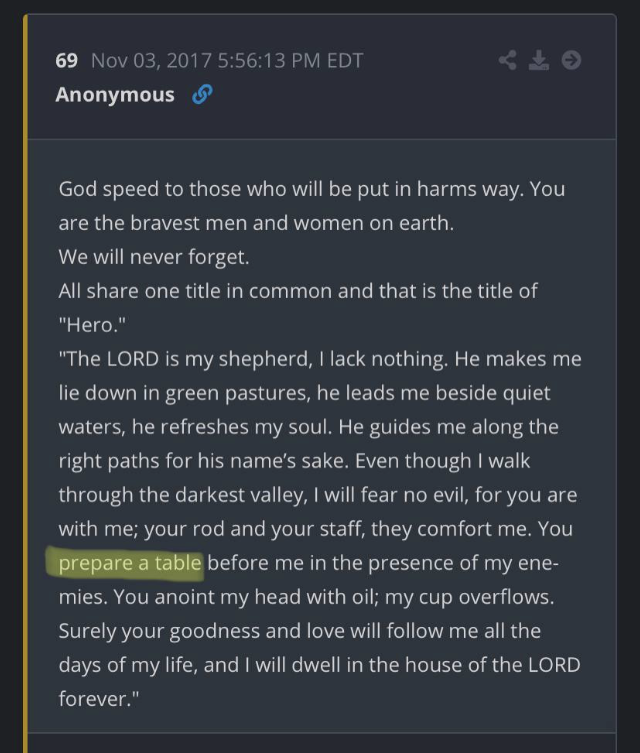Open post number 69
Screen dimensions: 640x753
coord(66,61)
